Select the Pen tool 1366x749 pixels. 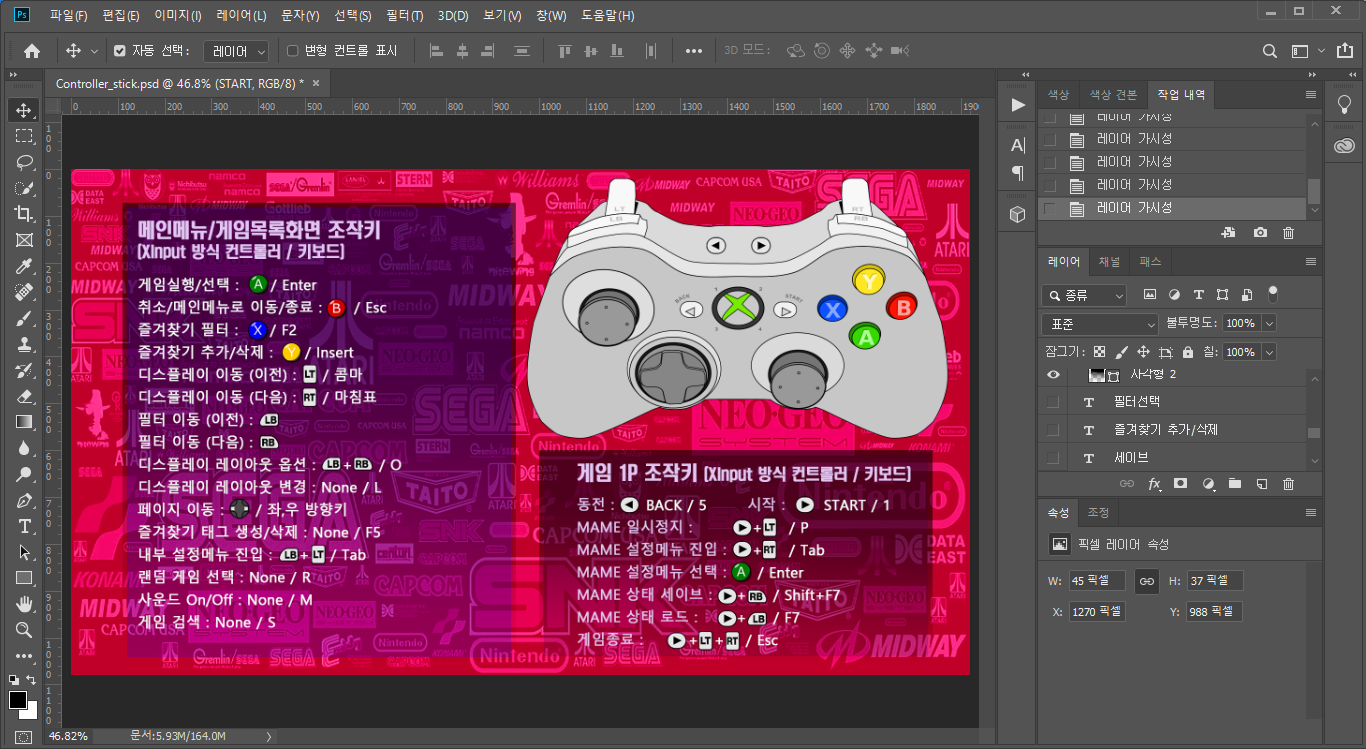23,500
